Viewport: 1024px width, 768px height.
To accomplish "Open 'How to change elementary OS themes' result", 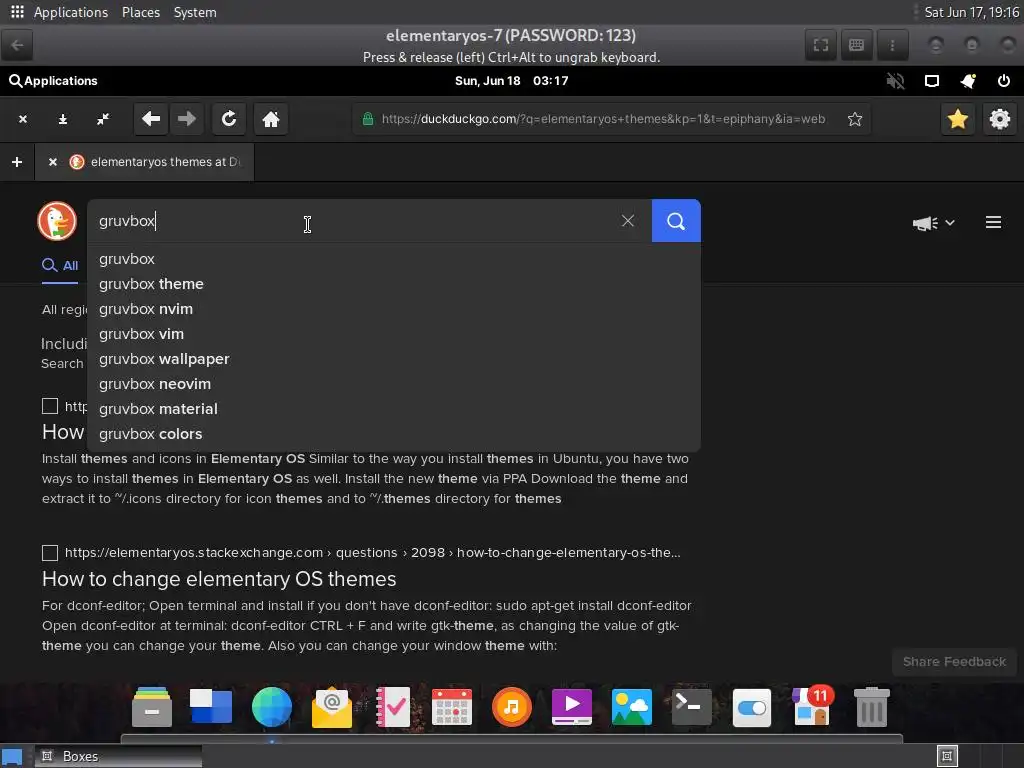I will tap(219, 579).
